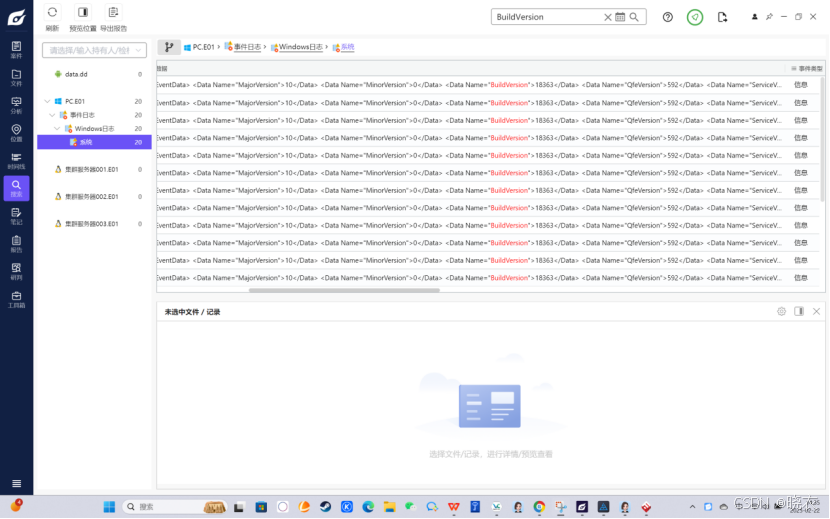Open the calendar date filter in search box
Screen dimensions: 830x519
coord(620,17)
